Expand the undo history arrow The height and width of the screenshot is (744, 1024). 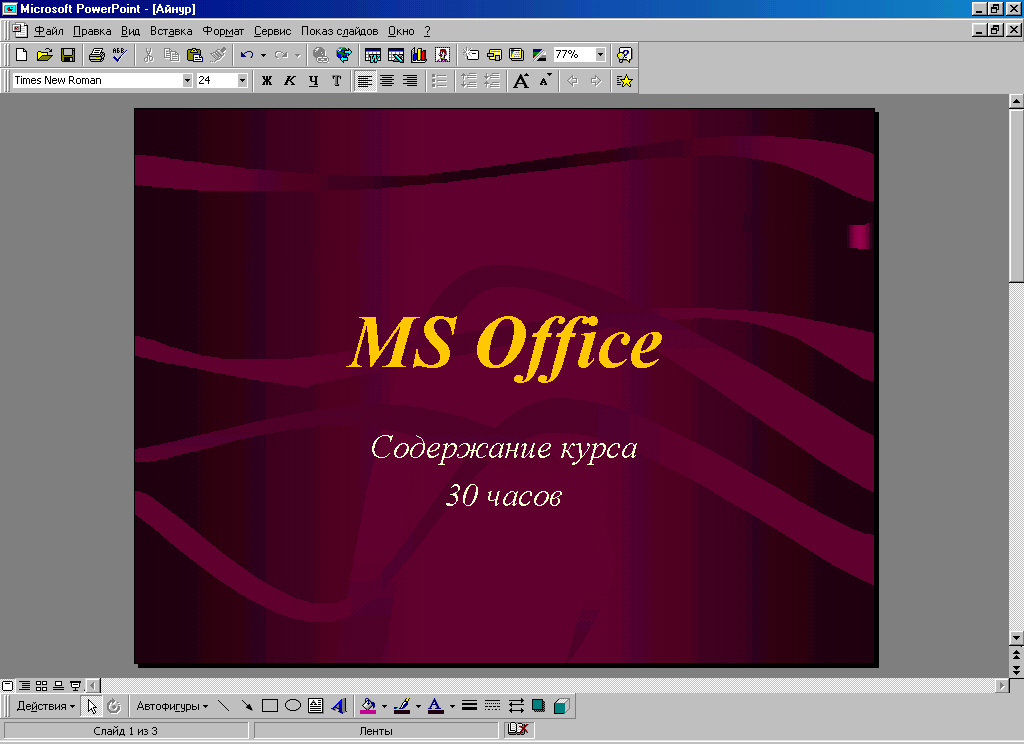click(x=263, y=55)
